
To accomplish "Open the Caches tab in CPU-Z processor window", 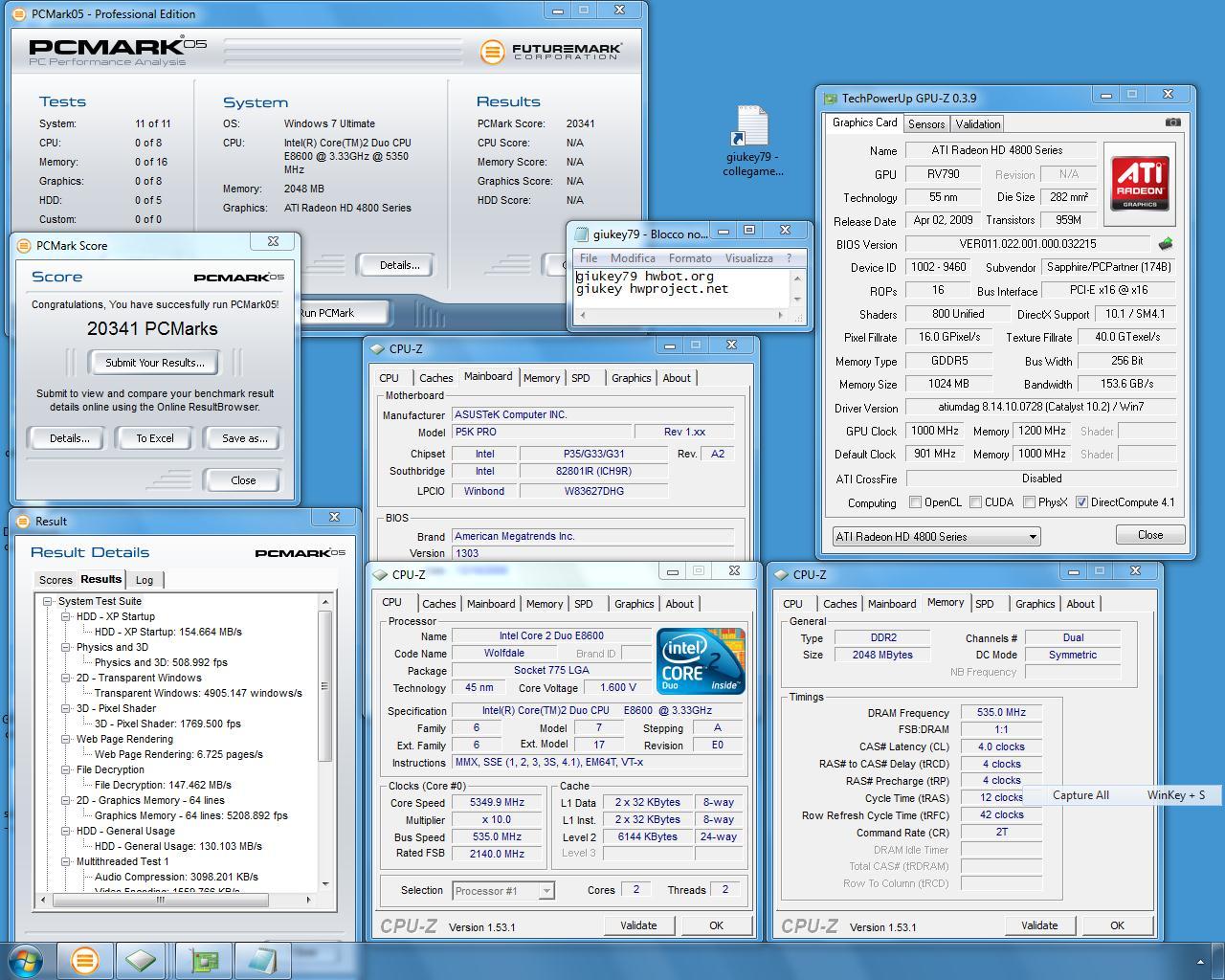I will [438, 604].
